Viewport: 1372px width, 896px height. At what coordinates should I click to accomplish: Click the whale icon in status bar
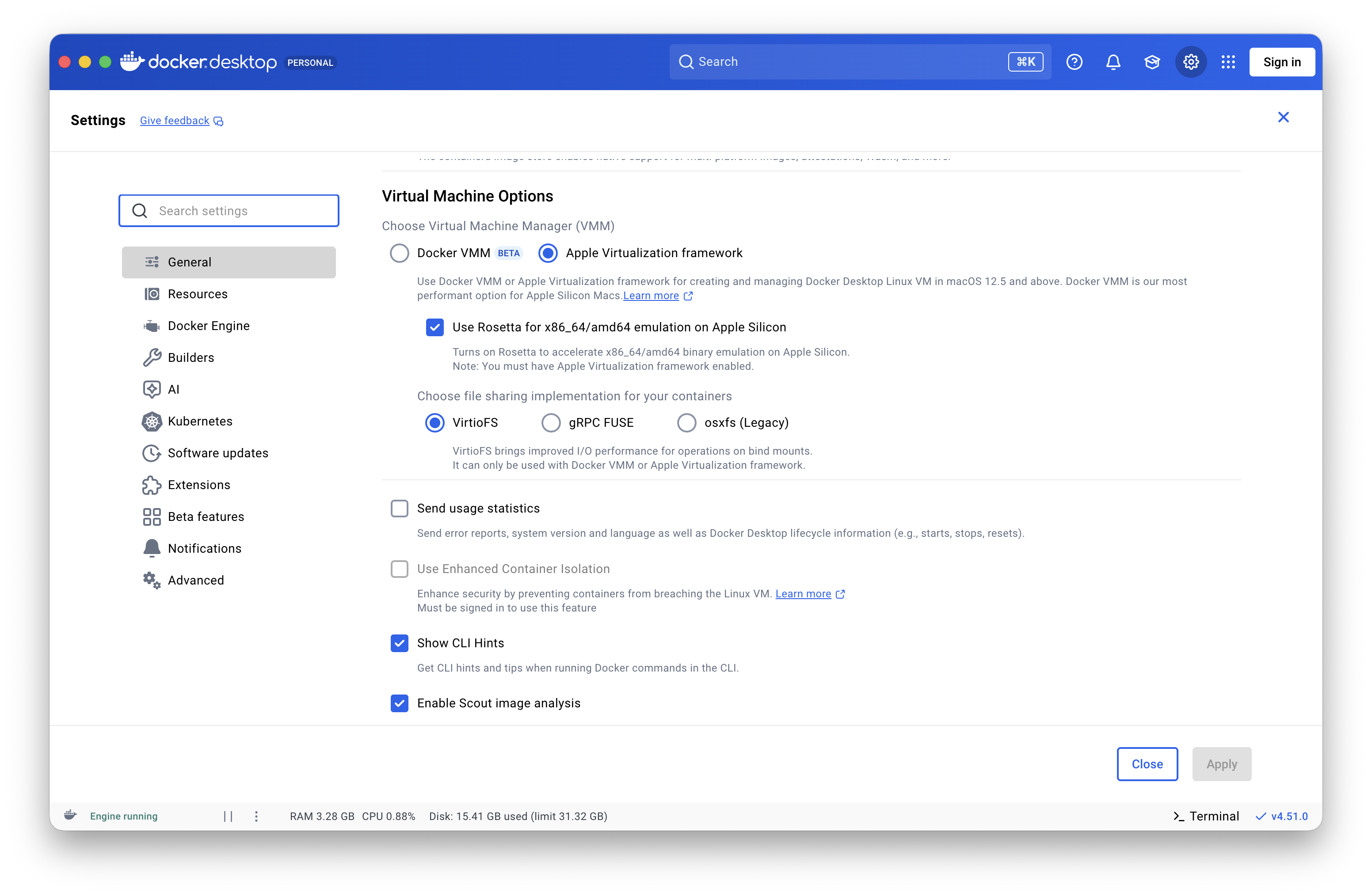tap(70, 815)
